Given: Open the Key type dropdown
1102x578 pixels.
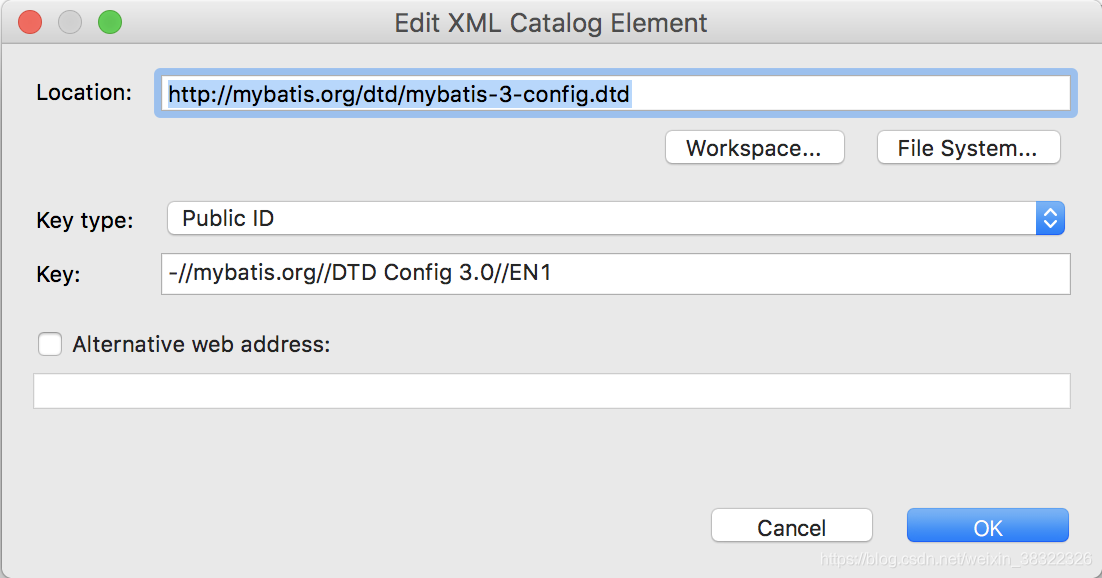Looking at the screenshot, I should (x=616, y=218).
